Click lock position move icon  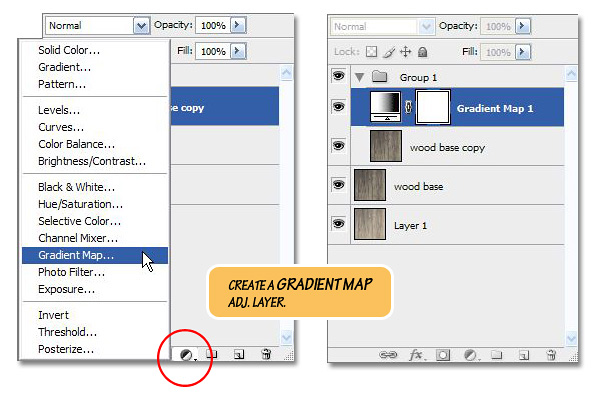[x=406, y=52]
